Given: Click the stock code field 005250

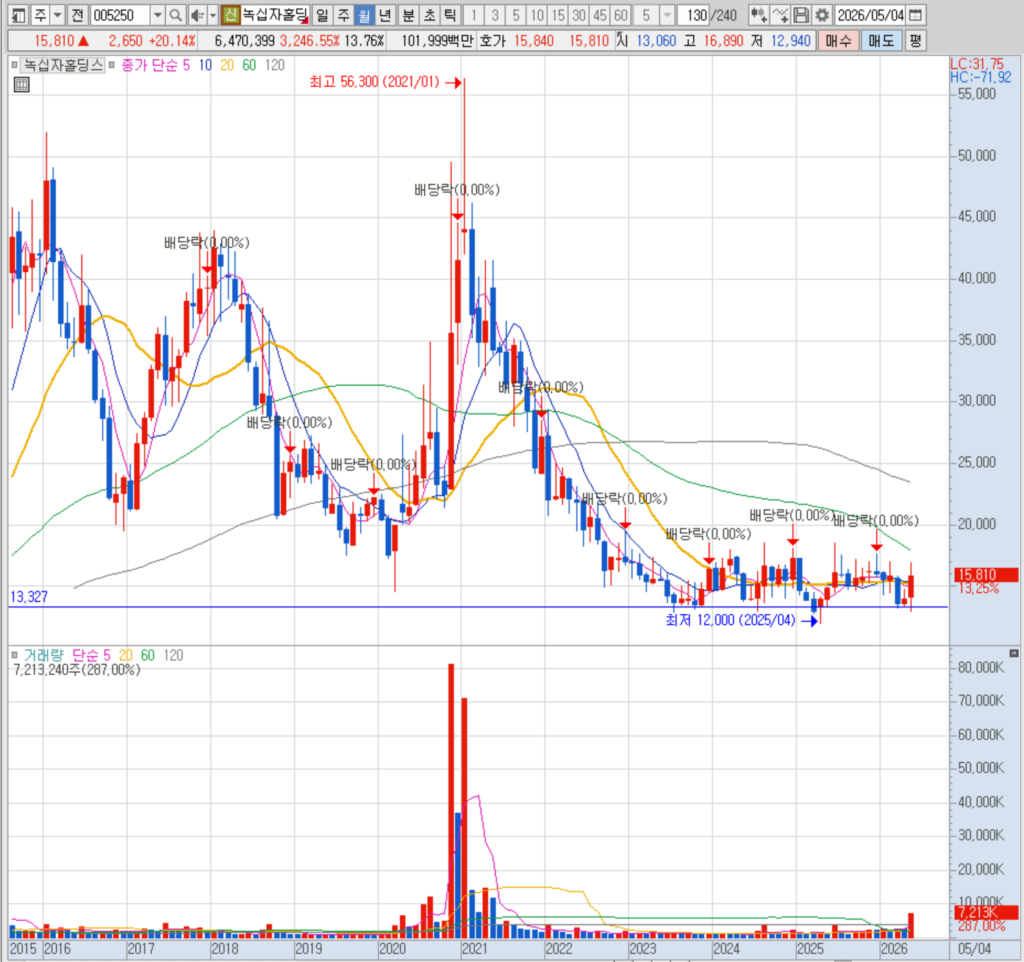Looking at the screenshot, I should click(x=120, y=15).
